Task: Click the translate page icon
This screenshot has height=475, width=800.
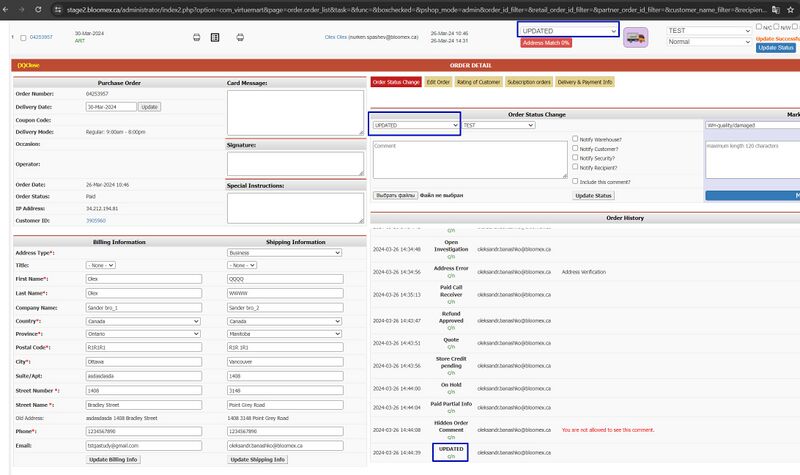Action: tap(776, 10)
